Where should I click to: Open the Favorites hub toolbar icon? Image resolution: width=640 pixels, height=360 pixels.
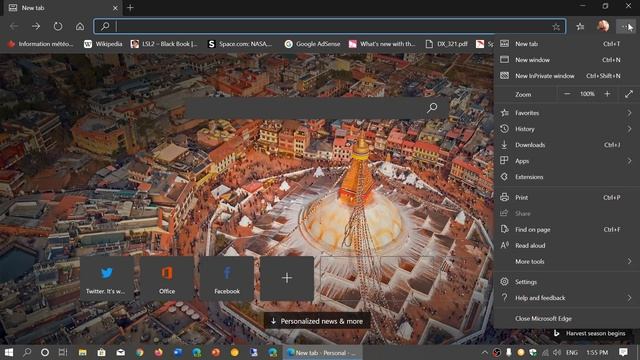point(580,27)
